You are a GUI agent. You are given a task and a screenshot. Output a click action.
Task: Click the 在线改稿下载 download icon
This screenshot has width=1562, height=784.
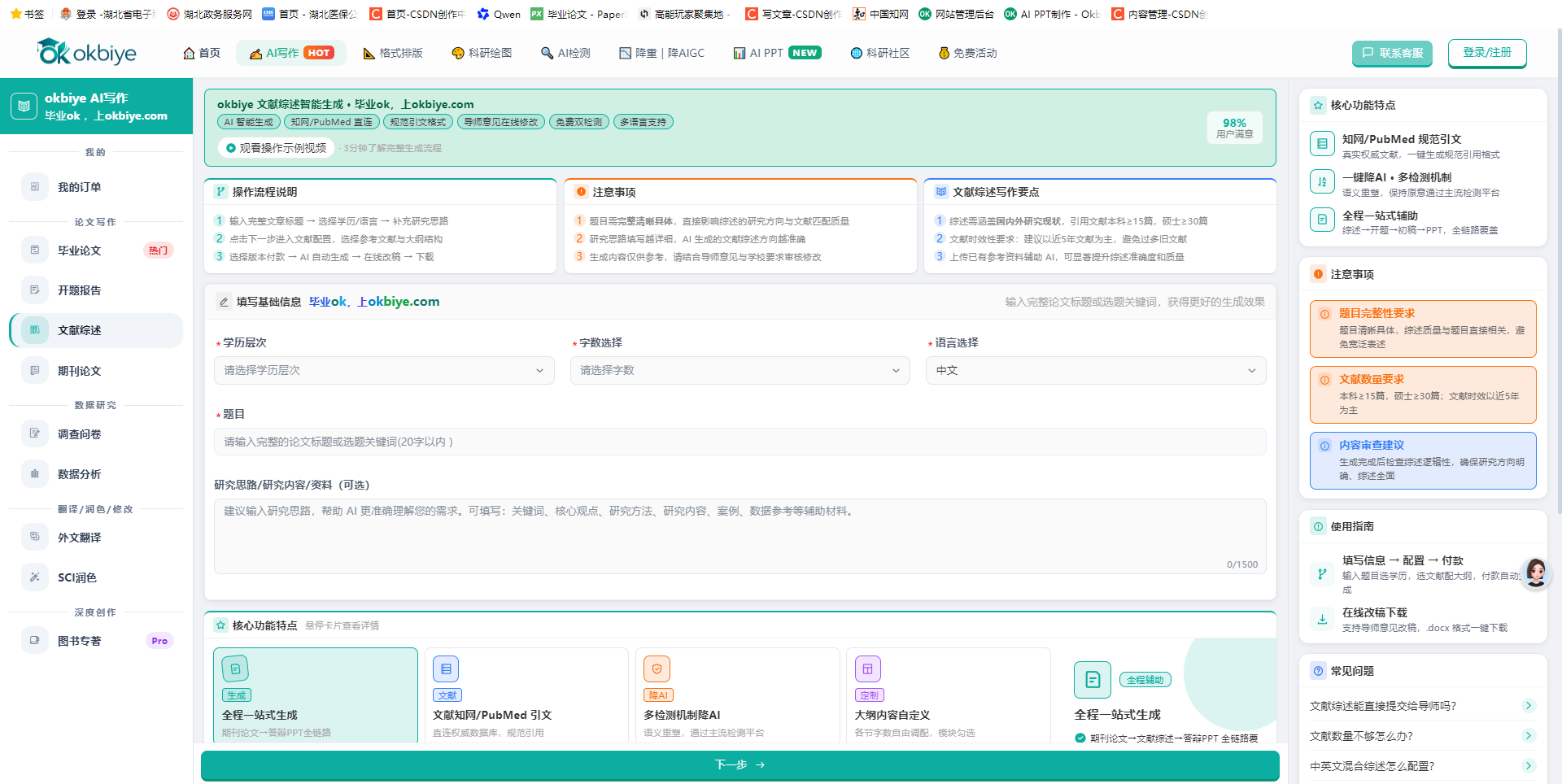(1322, 619)
